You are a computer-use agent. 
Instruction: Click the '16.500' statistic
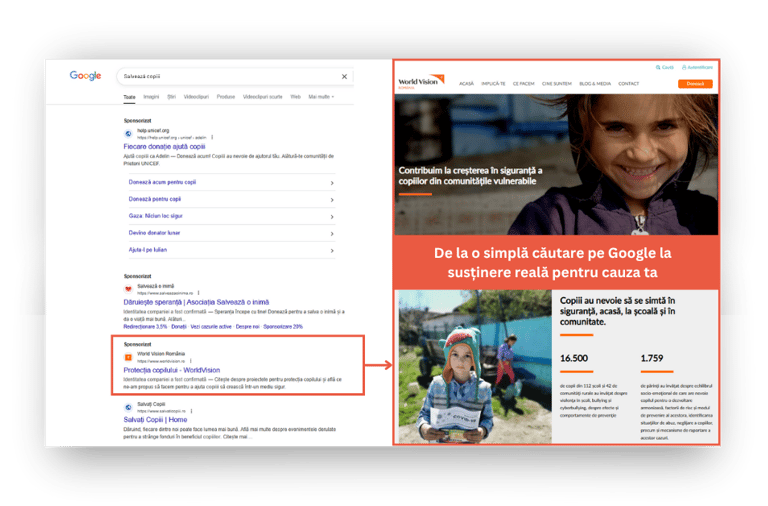[574, 358]
